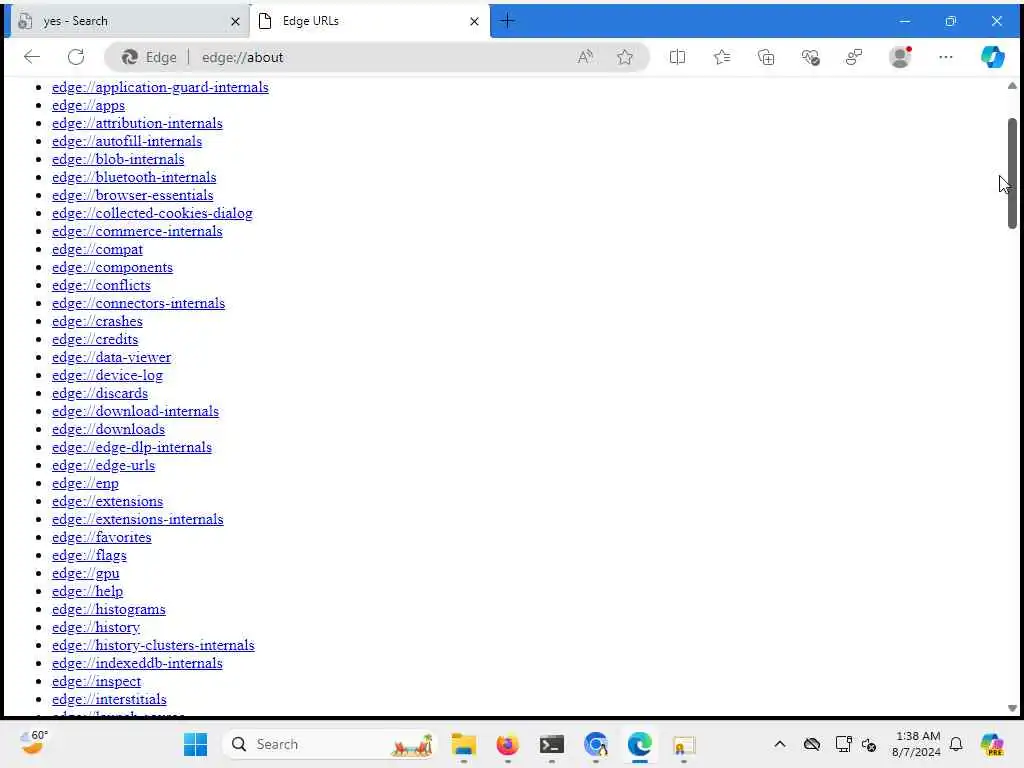Viewport: 1024px width, 768px height.
Task: Open the edge://crashes link
Action: [x=97, y=321]
